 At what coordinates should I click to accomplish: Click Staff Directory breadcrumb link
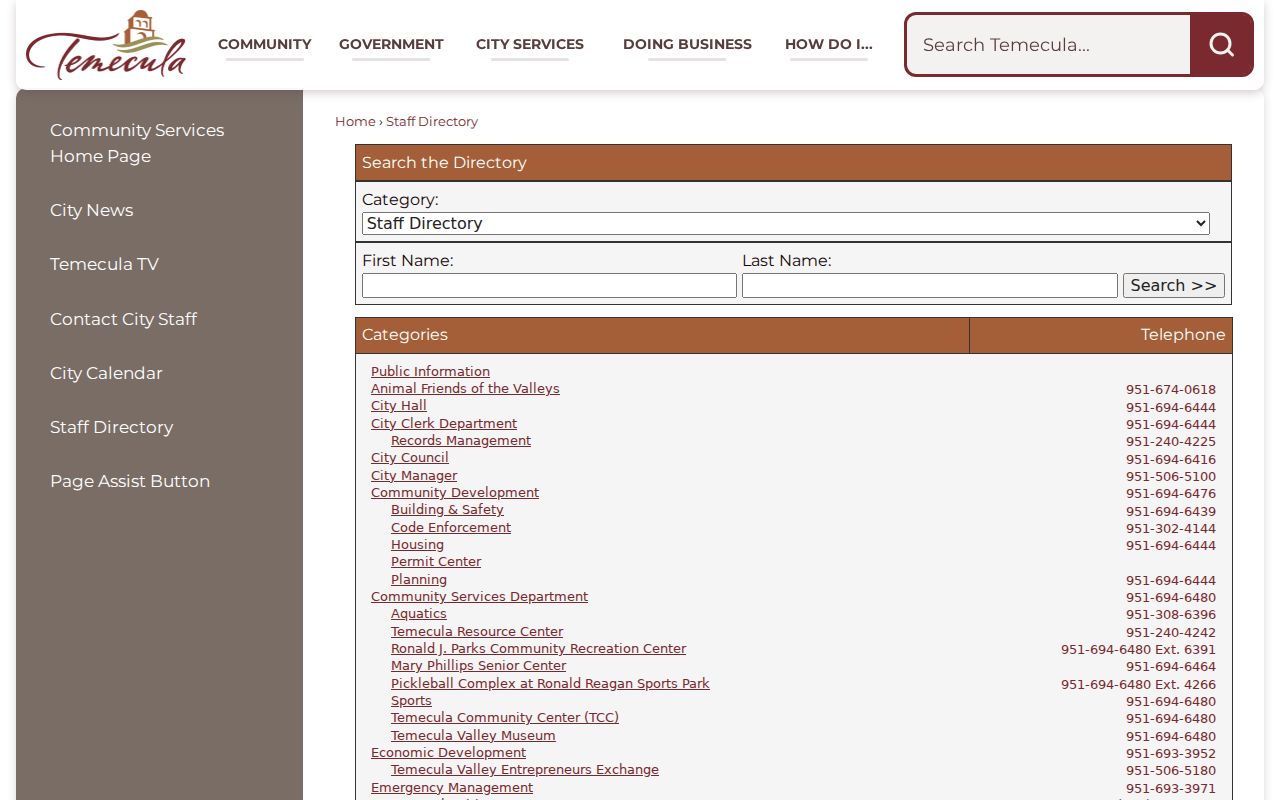(432, 121)
